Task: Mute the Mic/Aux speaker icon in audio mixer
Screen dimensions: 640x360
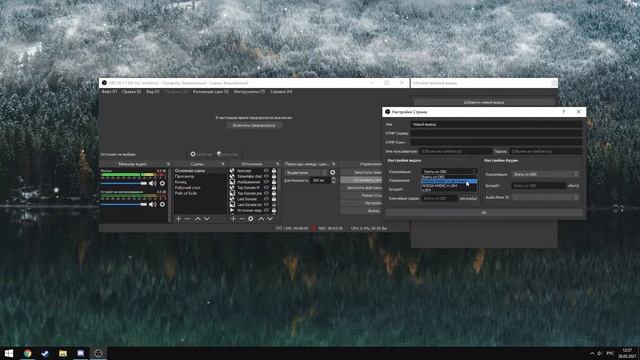Action: (x=152, y=183)
